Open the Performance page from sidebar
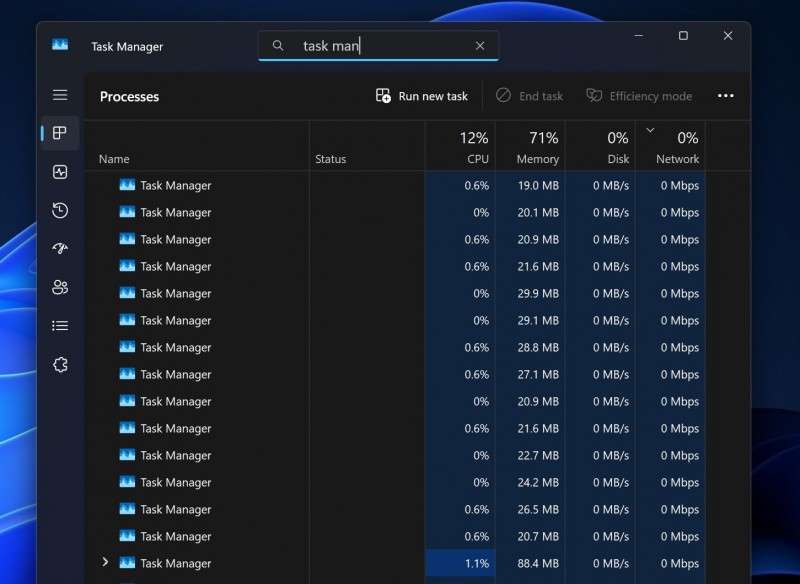Screen dimensions: 800x584 [60, 172]
